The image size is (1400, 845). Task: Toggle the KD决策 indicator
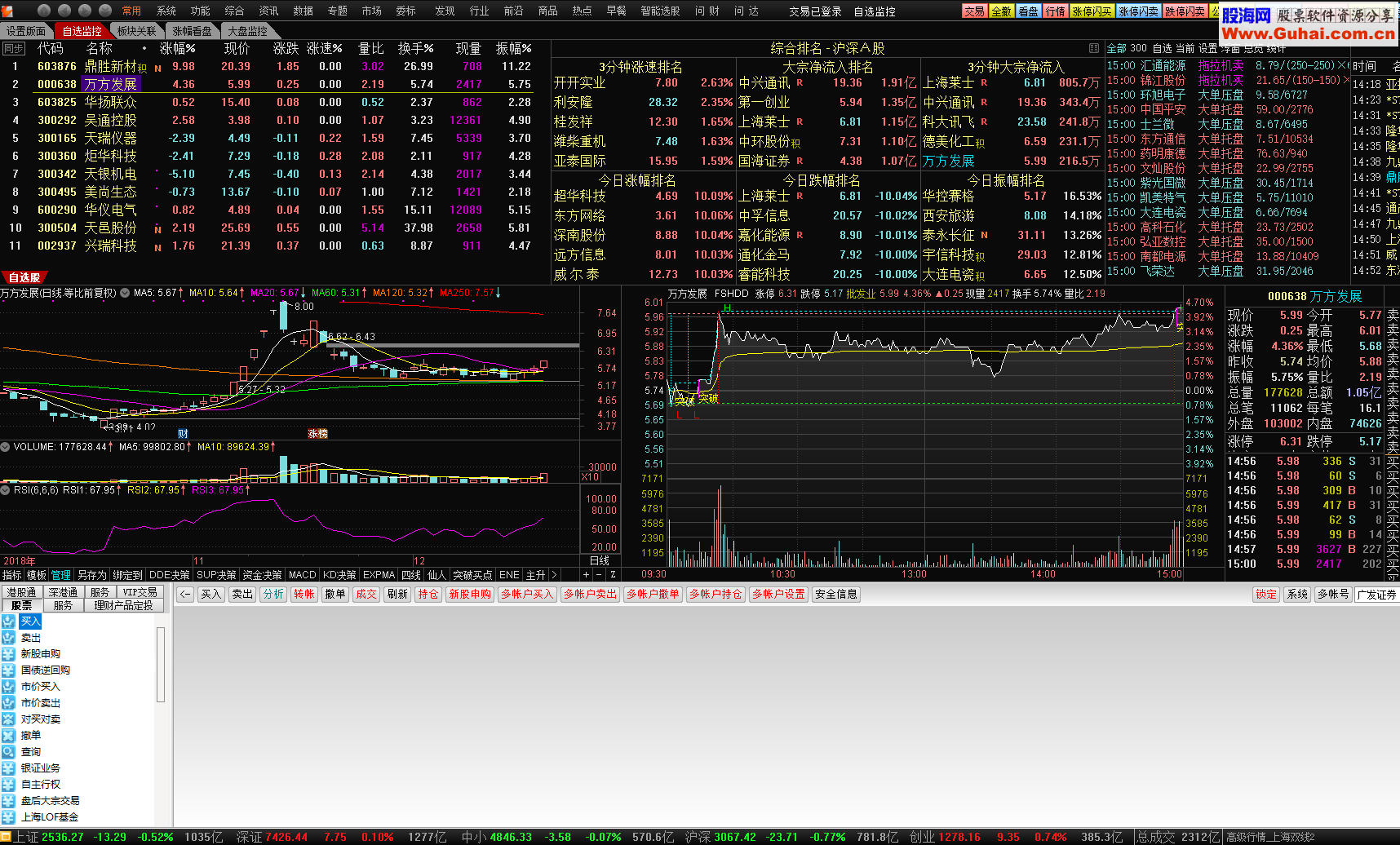tap(339, 575)
